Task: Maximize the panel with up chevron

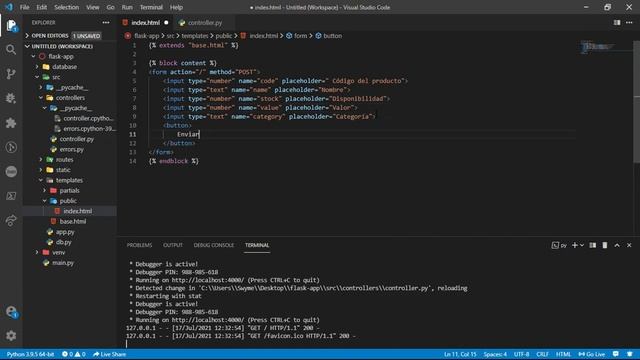Action: click(x=617, y=245)
